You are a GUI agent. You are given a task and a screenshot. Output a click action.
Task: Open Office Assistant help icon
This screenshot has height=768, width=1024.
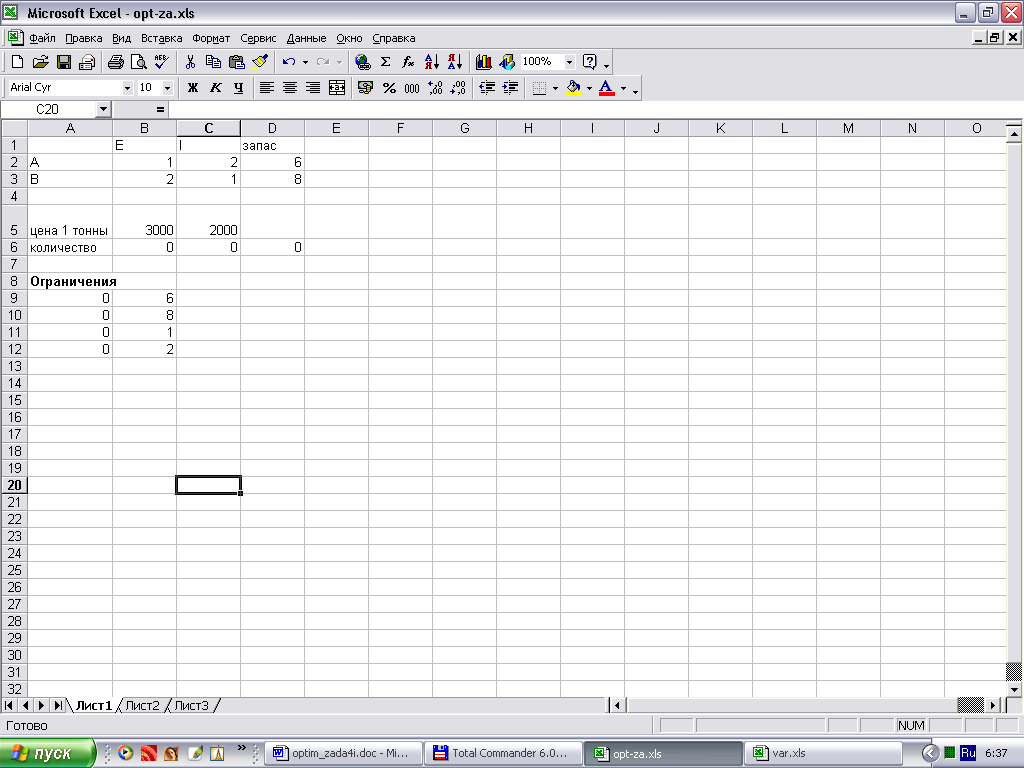coord(590,62)
